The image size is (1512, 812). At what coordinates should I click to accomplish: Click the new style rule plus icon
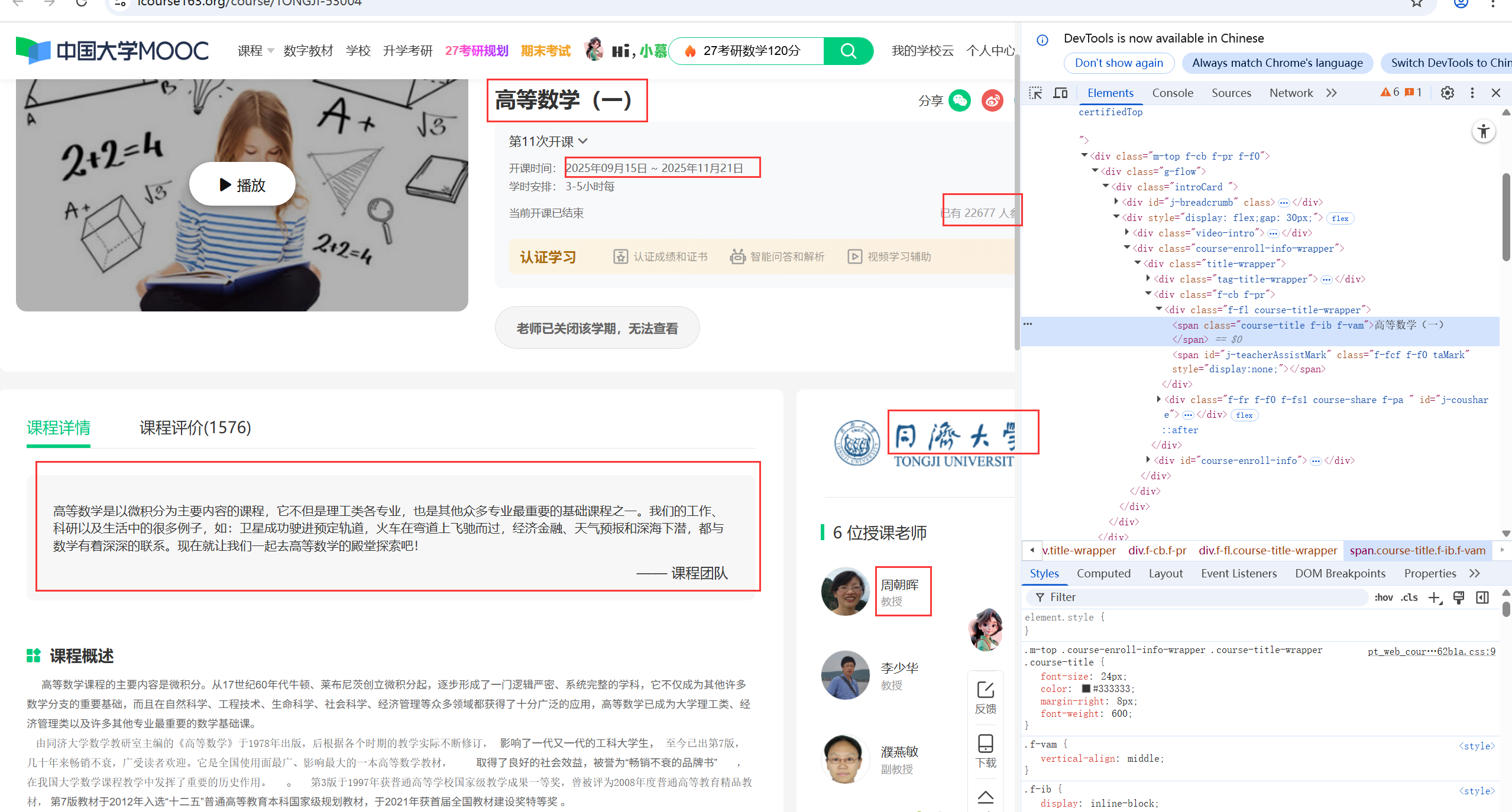(x=1434, y=597)
